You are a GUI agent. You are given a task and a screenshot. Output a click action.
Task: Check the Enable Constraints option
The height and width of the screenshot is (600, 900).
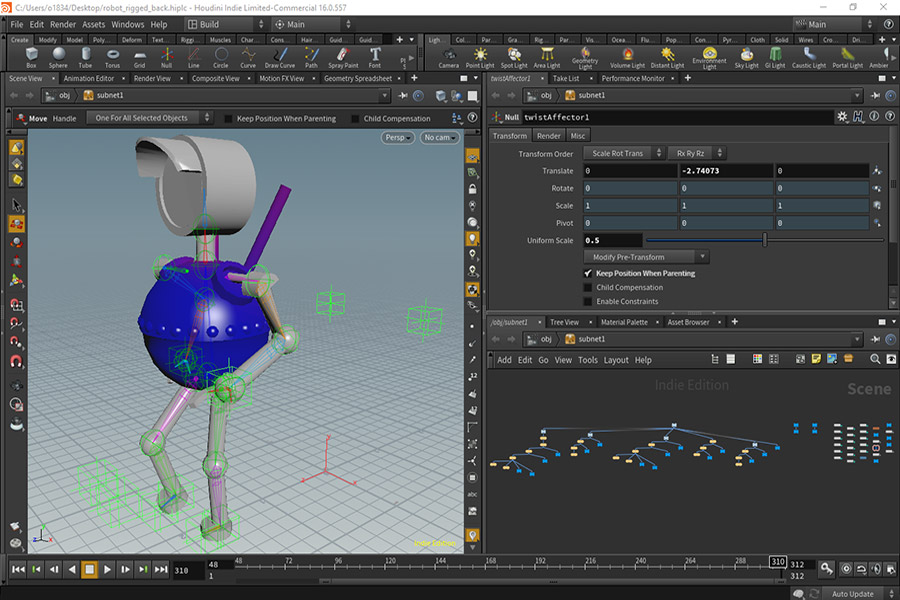(x=587, y=301)
